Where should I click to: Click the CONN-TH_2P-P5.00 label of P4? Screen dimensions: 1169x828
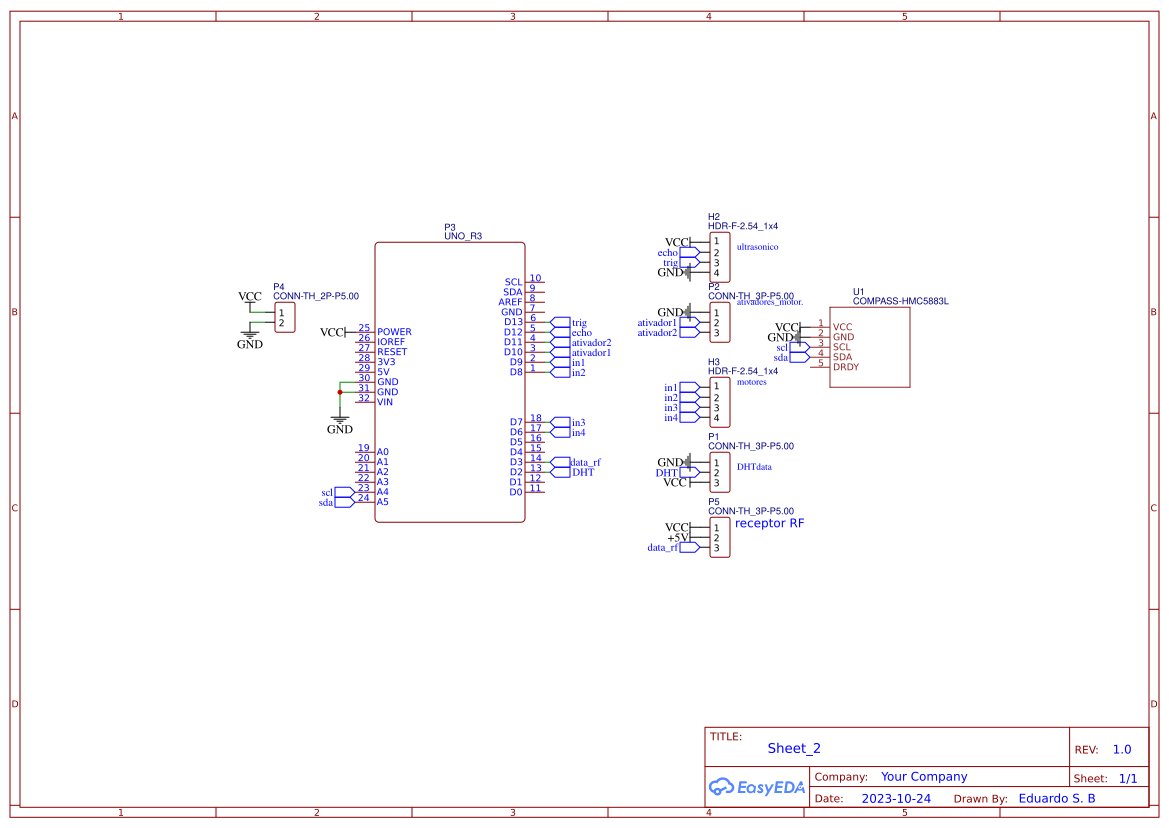pos(315,296)
